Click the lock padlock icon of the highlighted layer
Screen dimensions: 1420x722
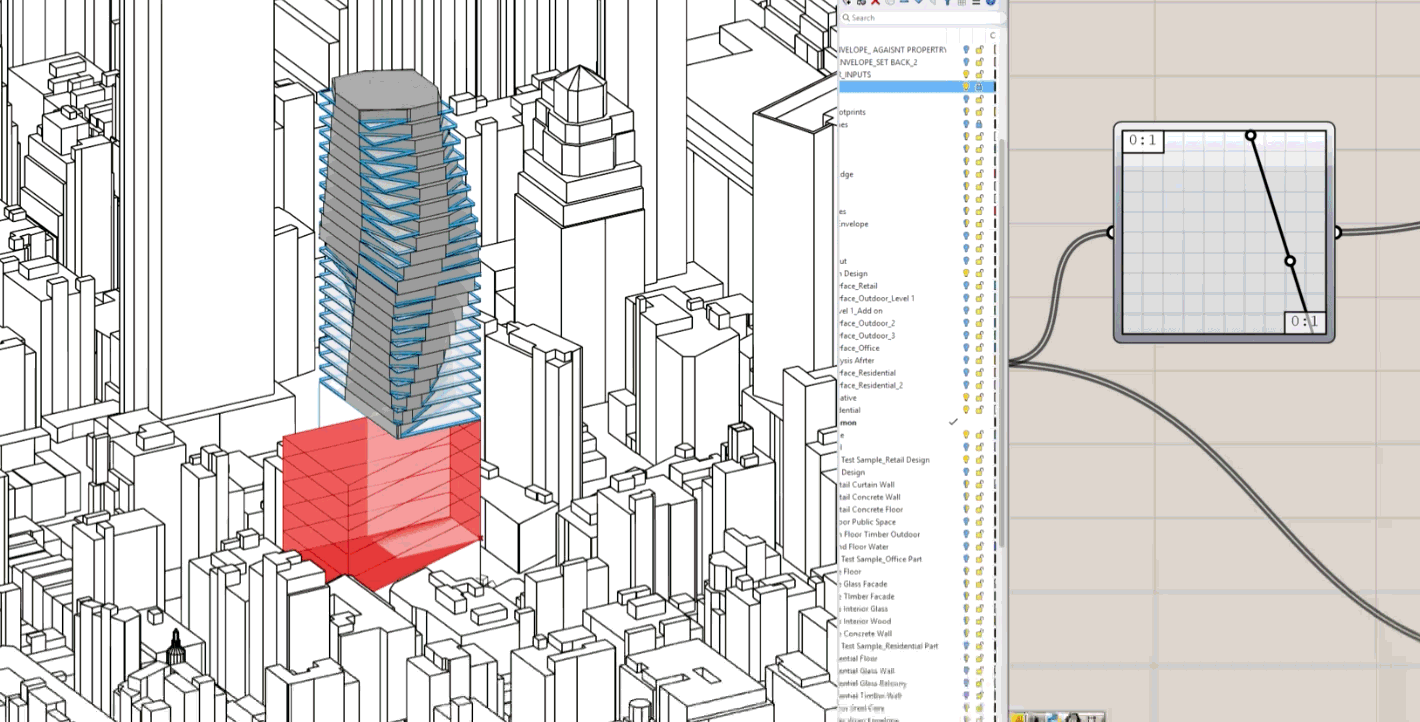(980, 86)
